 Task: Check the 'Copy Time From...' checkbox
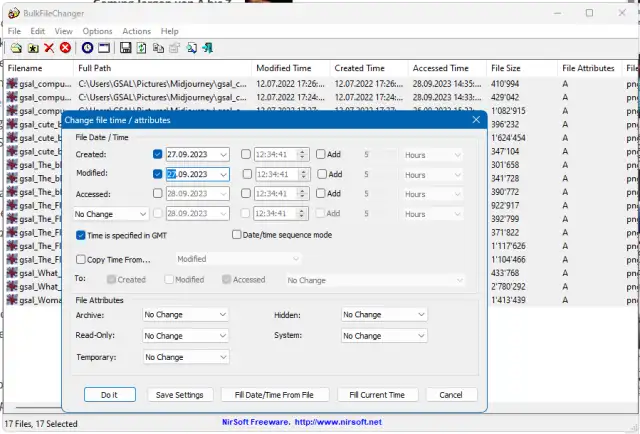82,259
